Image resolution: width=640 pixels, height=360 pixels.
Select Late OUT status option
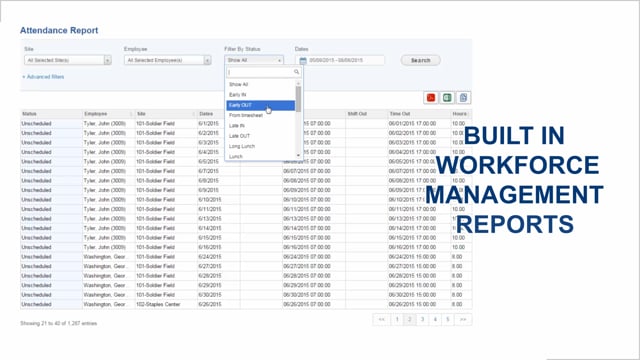click(x=260, y=136)
